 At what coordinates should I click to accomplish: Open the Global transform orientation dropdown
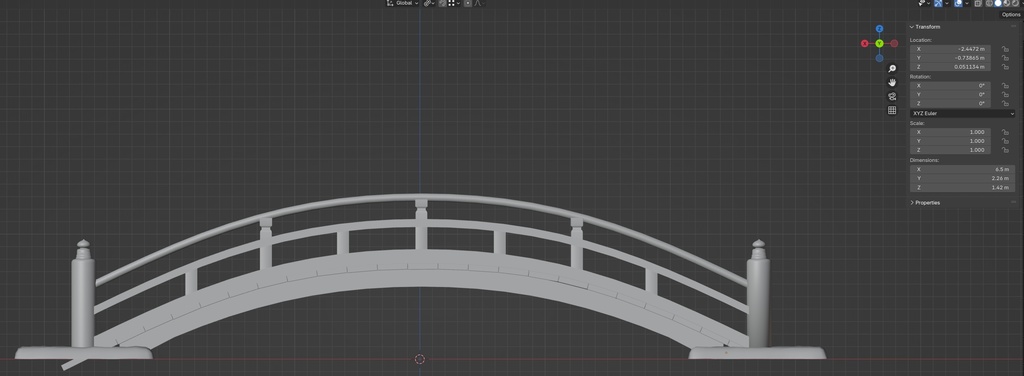point(403,3)
